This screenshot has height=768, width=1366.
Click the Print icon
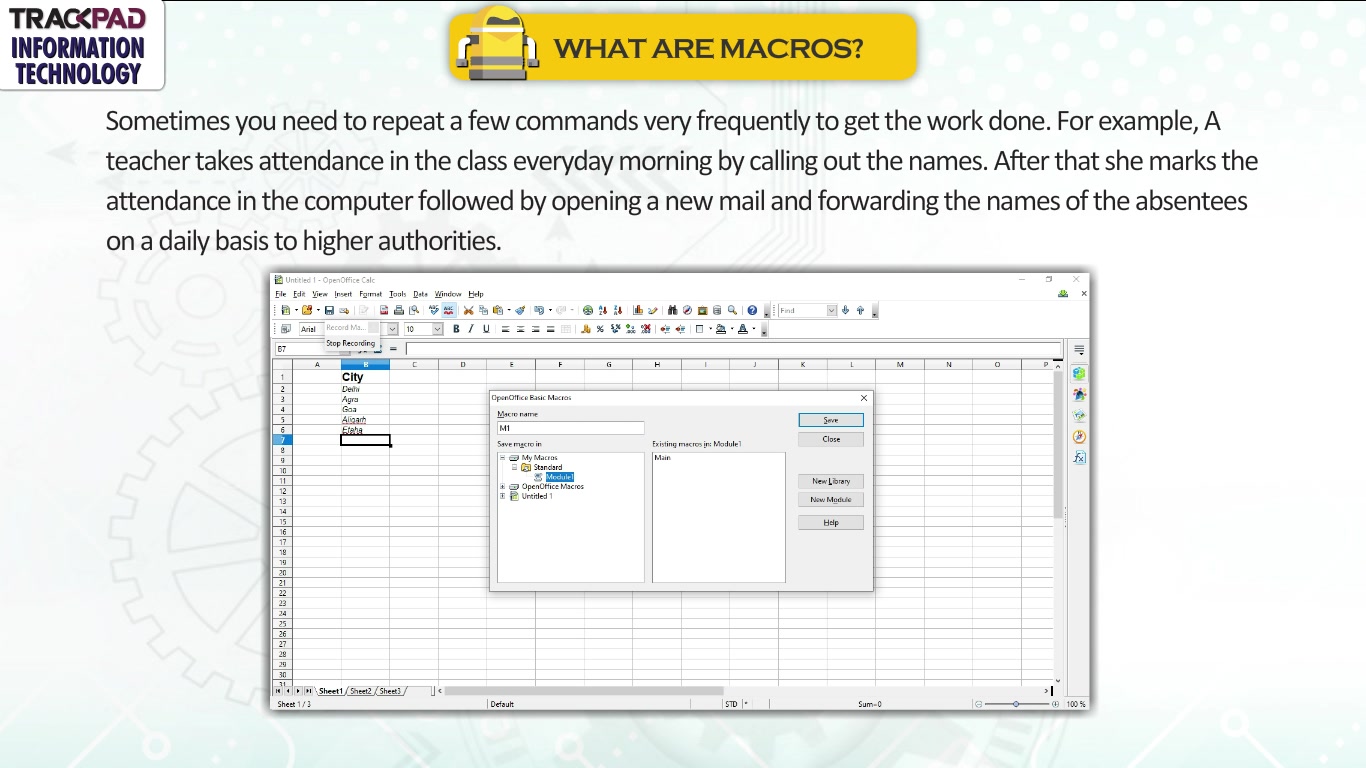coord(399,310)
